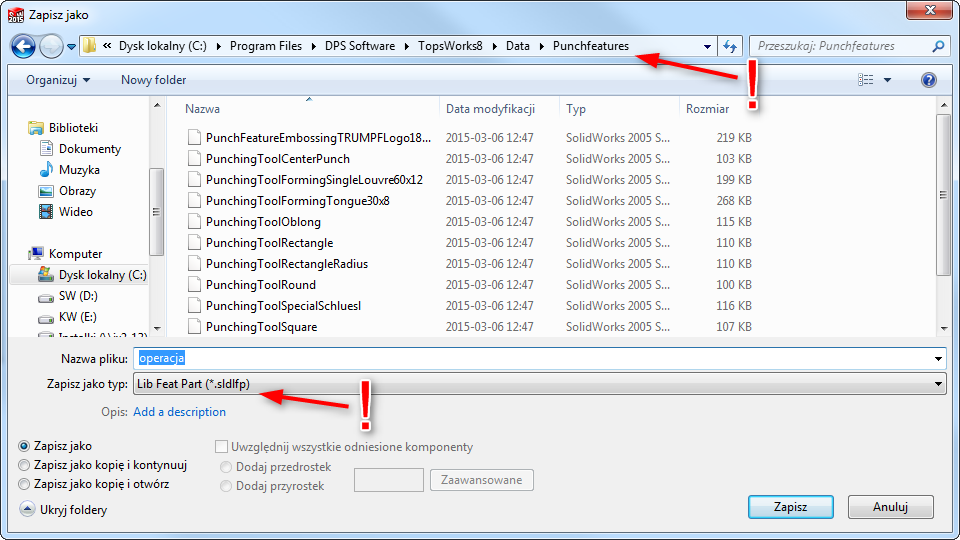Click the Back navigation arrow button
The height and width of the screenshot is (540, 960).
(x=23, y=46)
